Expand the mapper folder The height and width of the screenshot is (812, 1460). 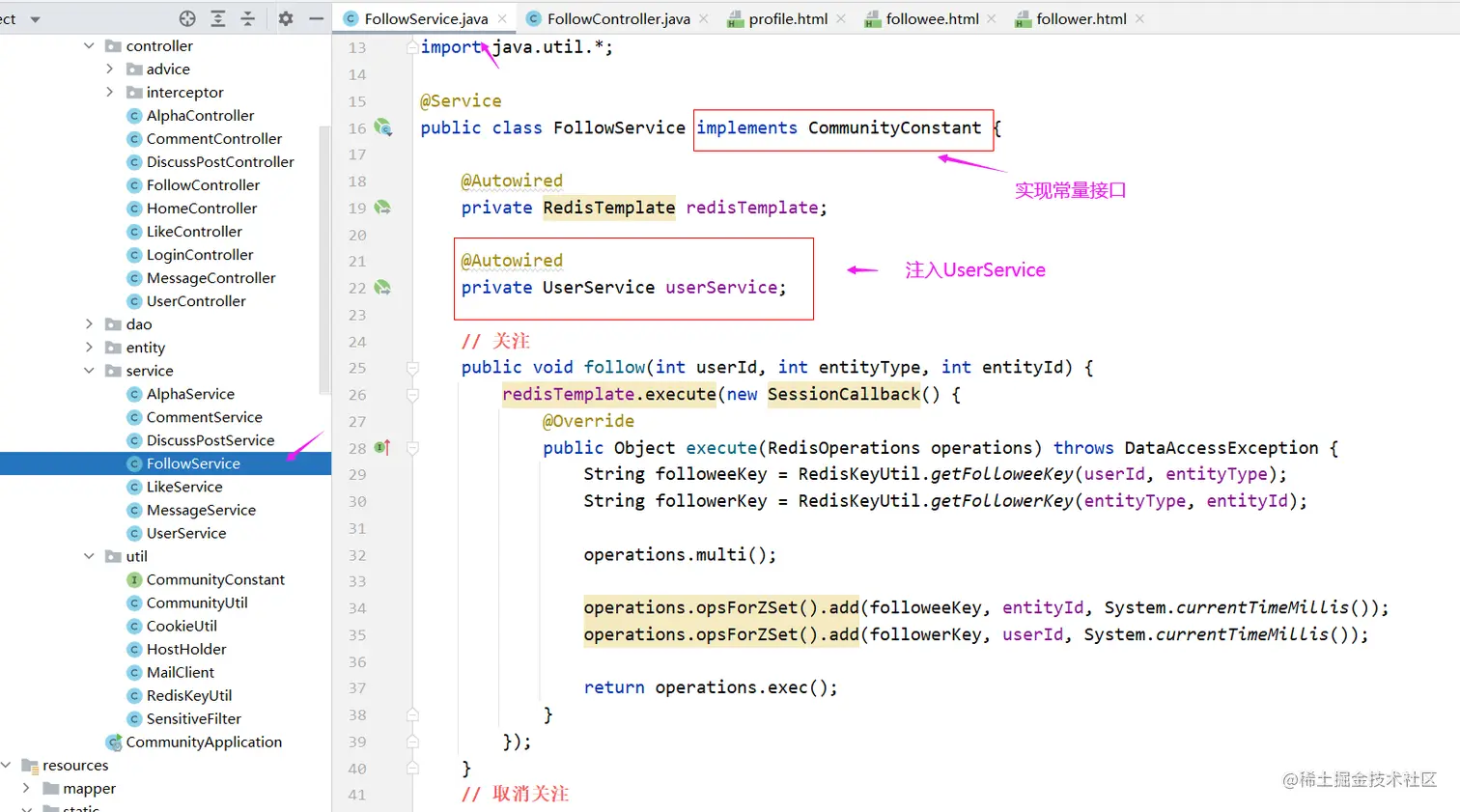[x=26, y=788]
